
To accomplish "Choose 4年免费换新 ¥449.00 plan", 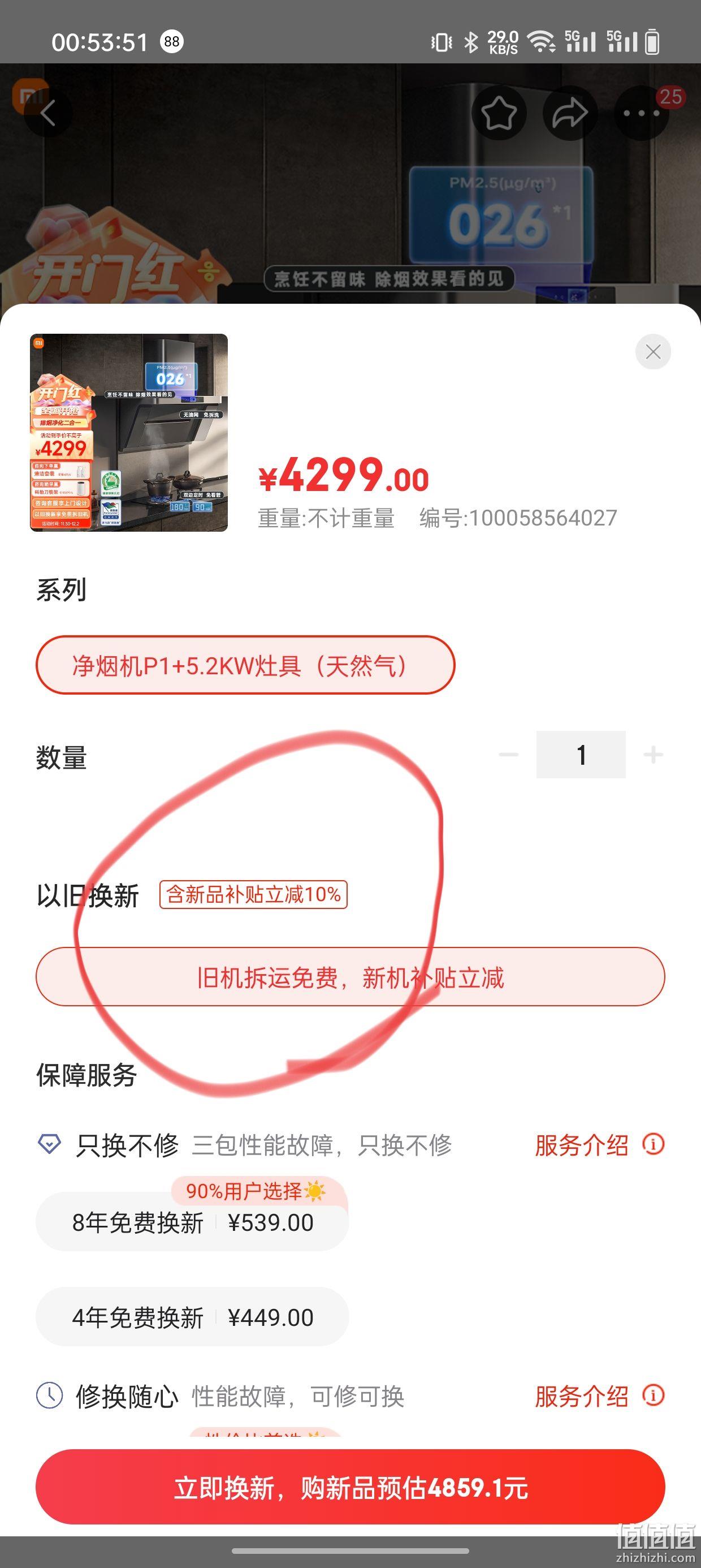I will (192, 1317).
